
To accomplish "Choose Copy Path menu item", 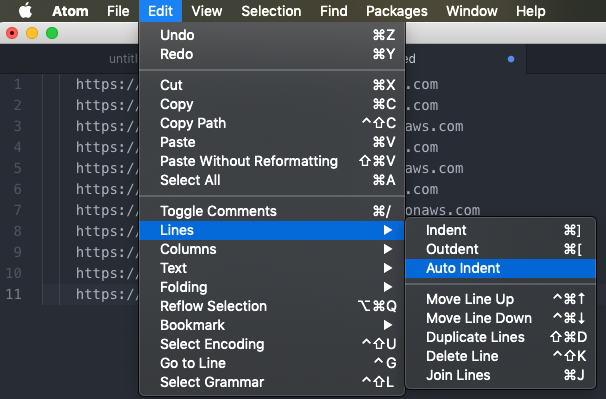I will pos(272,123).
